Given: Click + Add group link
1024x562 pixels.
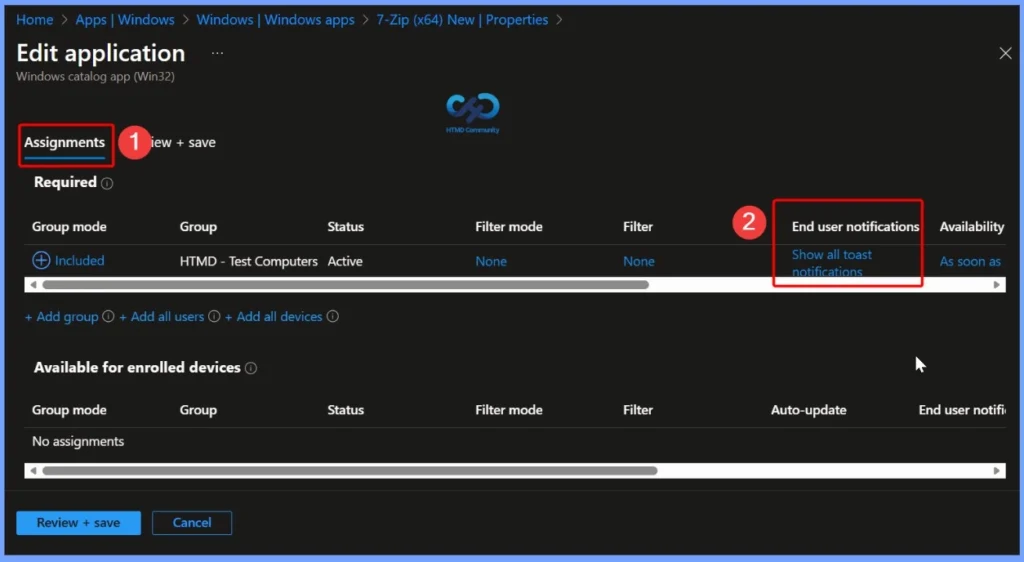Looking at the screenshot, I should pyautogui.click(x=61, y=317).
